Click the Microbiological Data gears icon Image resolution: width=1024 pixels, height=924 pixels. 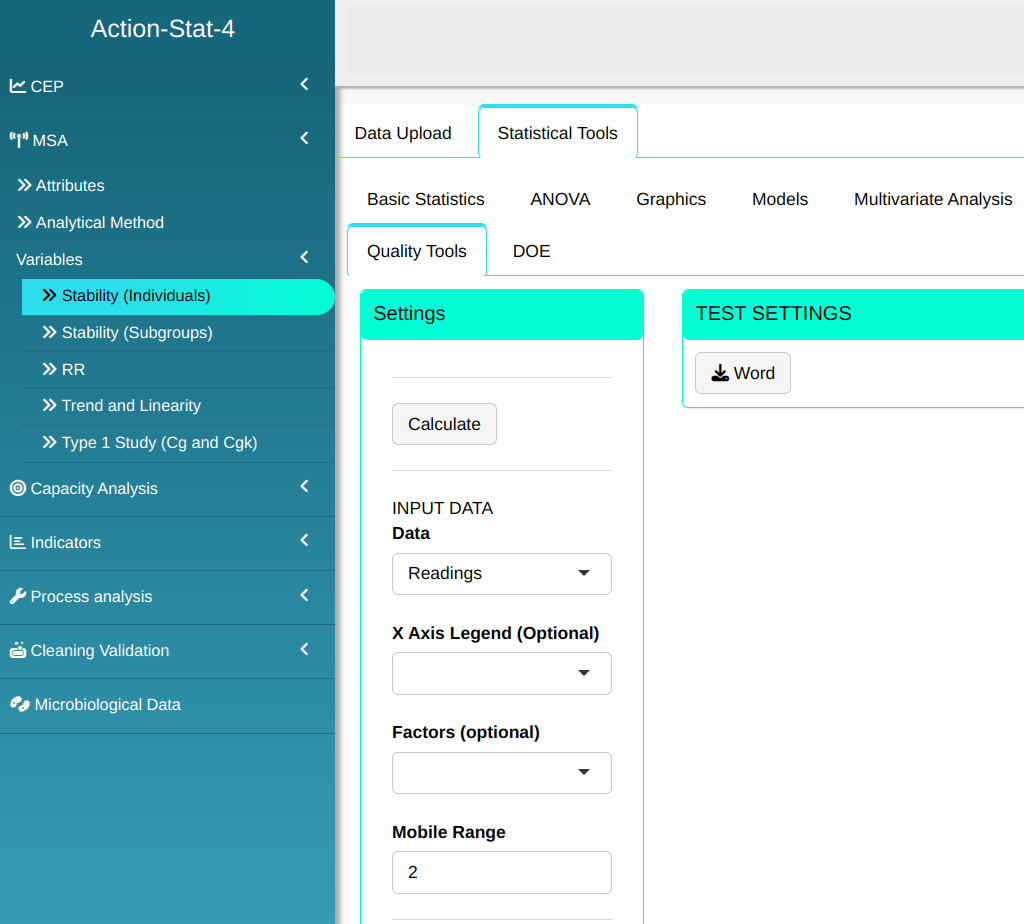[x=20, y=704]
